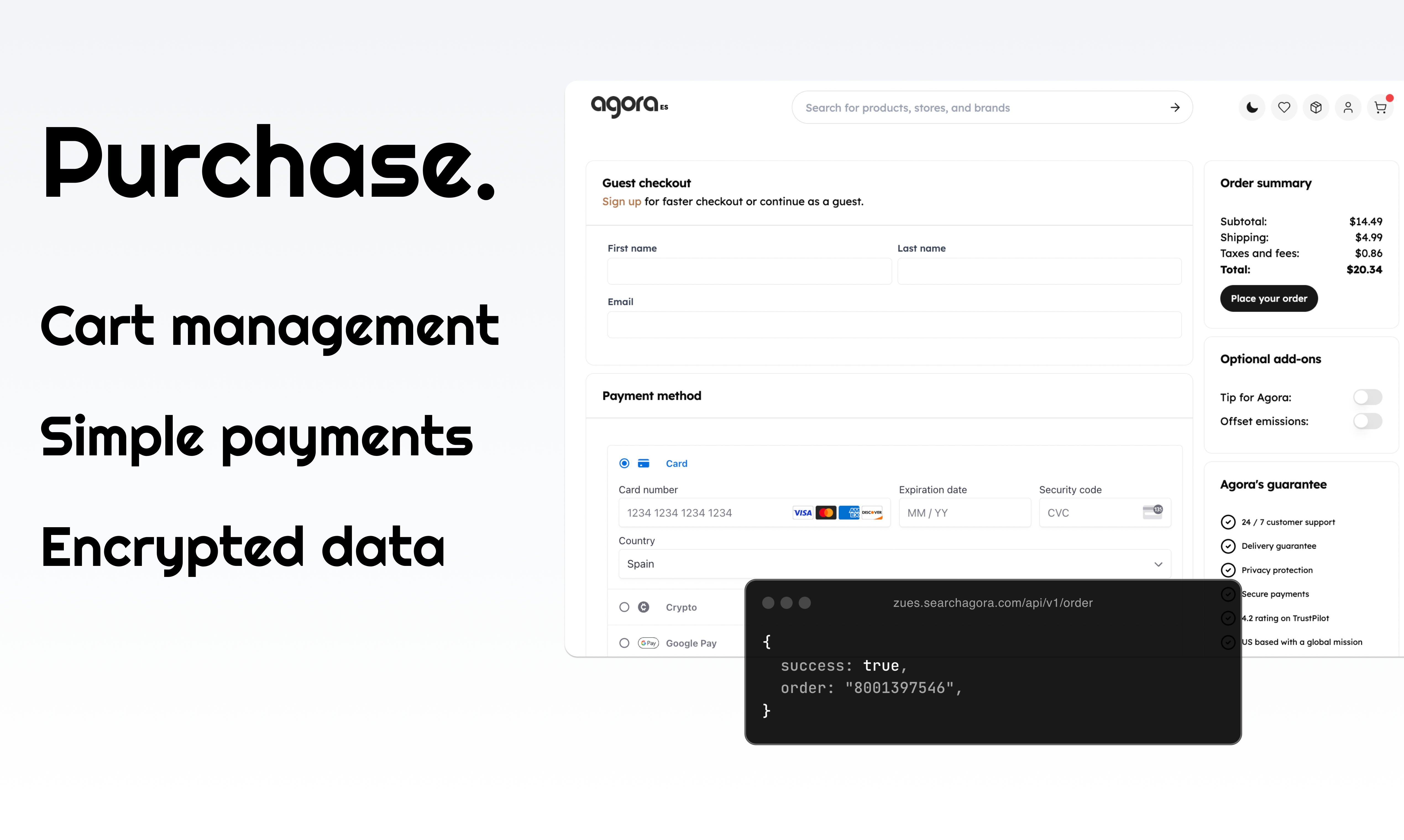Click the Card payment label
This screenshot has height=840, width=1404.
(x=677, y=464)
